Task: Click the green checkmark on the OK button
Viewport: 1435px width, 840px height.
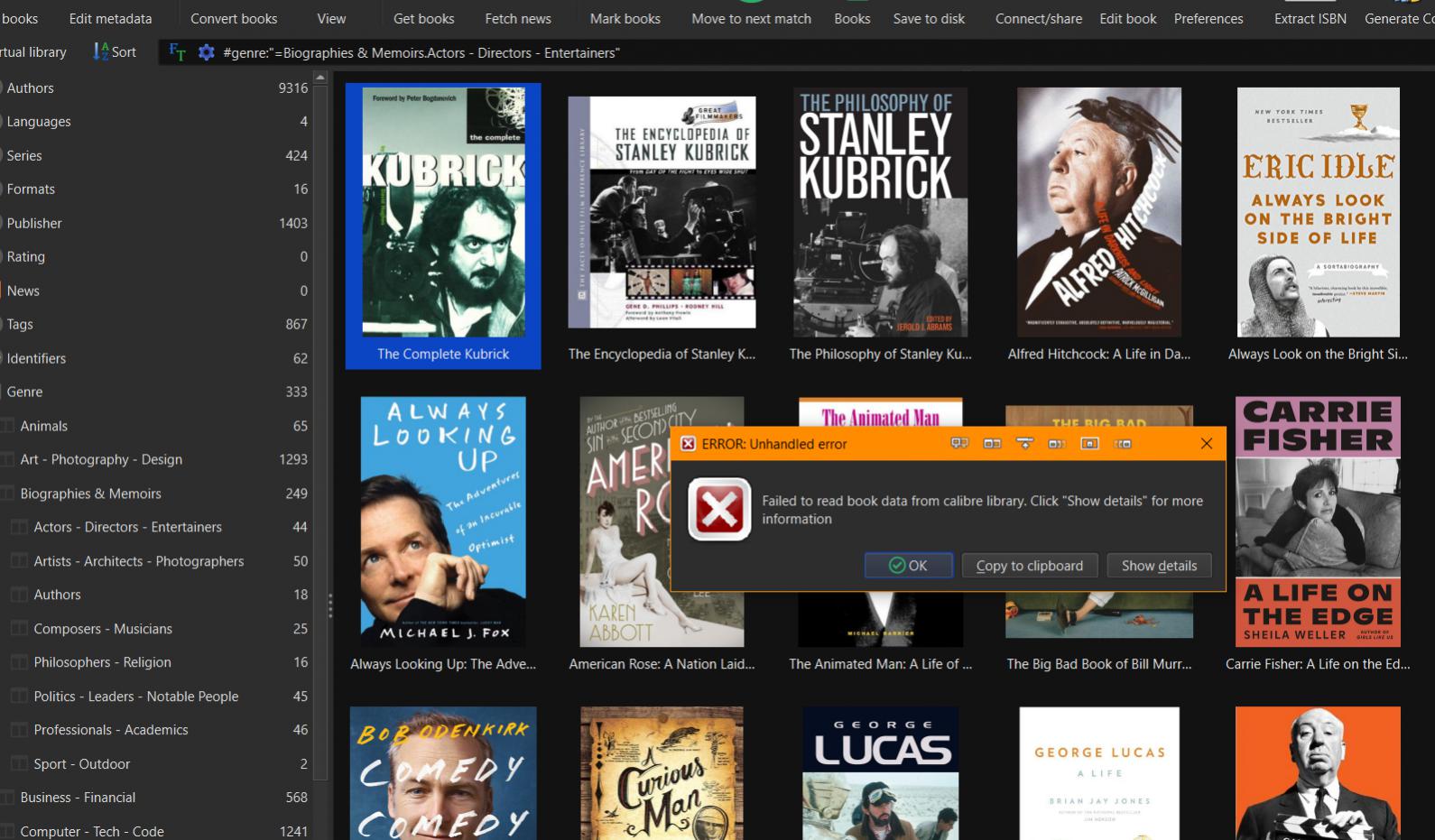Action: point(896,566)
